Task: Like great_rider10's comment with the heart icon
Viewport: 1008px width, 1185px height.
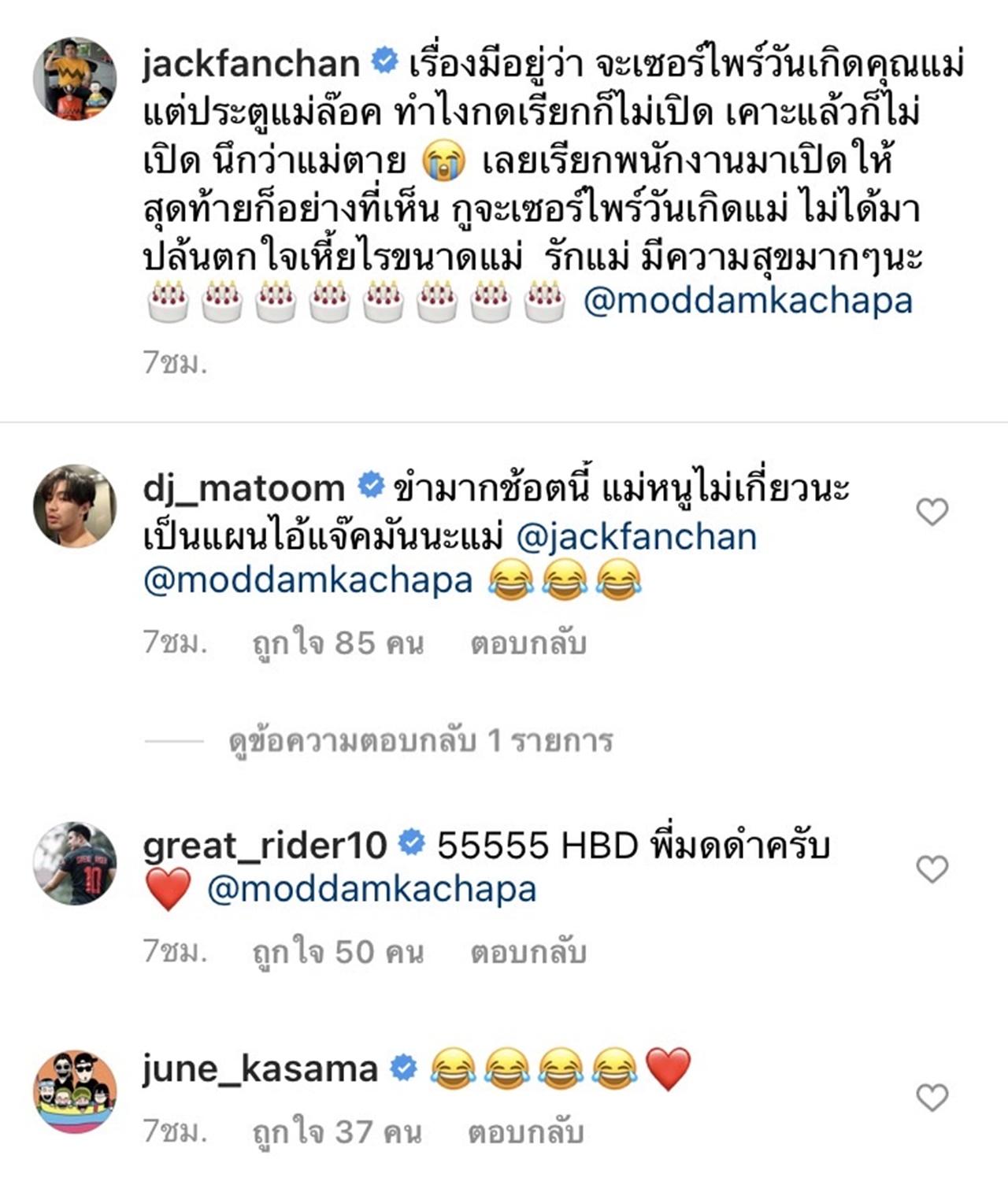Action: 932,869
